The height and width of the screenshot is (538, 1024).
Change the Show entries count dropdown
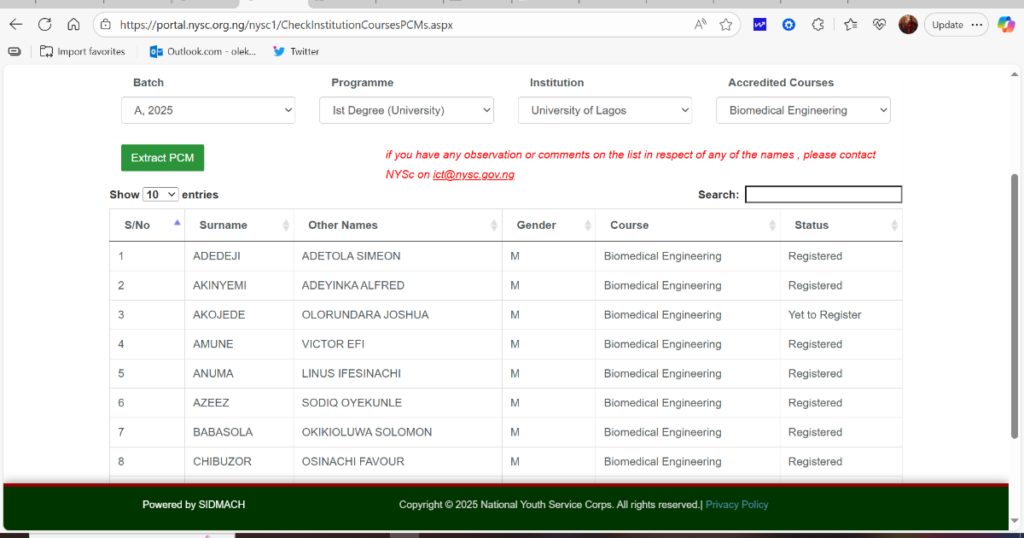click(160, 194)
